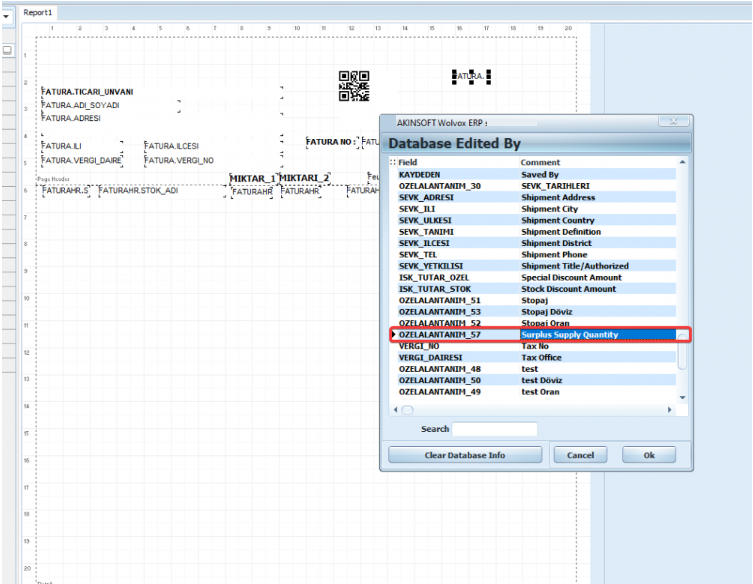Select the QR code element on report
753x584 pixels.
pyautogui.click(x=354, y=86)
